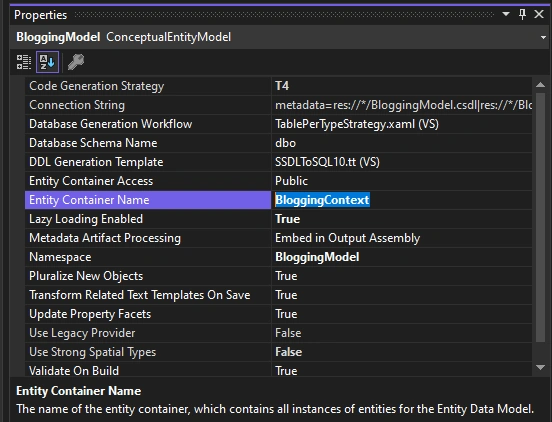The image size is (552, 422).
Task: Select the Use Strong Spatial Types False value
Action: tap(402, 352)
